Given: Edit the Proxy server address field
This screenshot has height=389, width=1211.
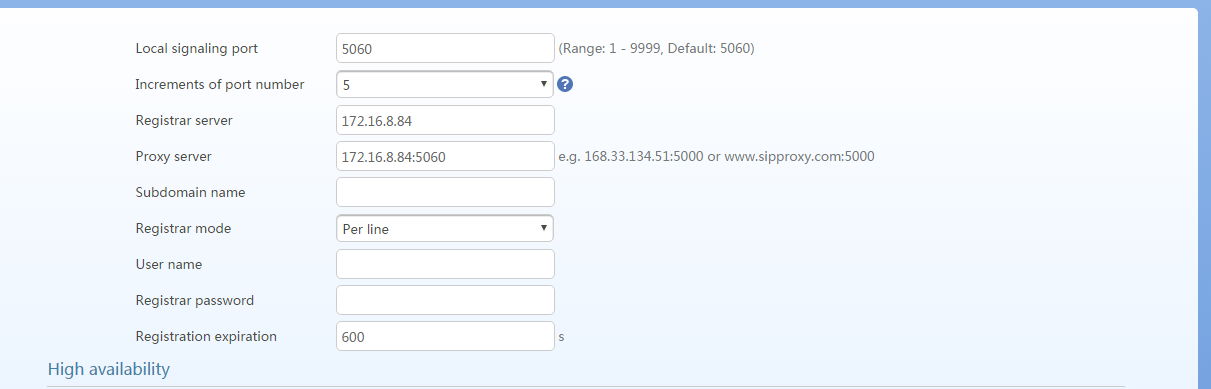Looking at the screenshot, I should [x=445, y=156].
